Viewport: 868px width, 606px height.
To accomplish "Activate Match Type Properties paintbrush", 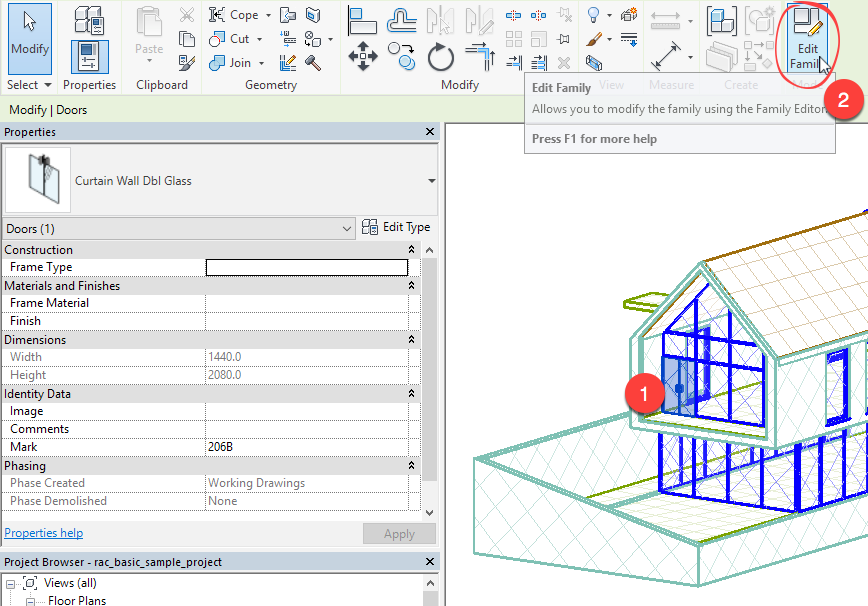I will click(187, 63).
